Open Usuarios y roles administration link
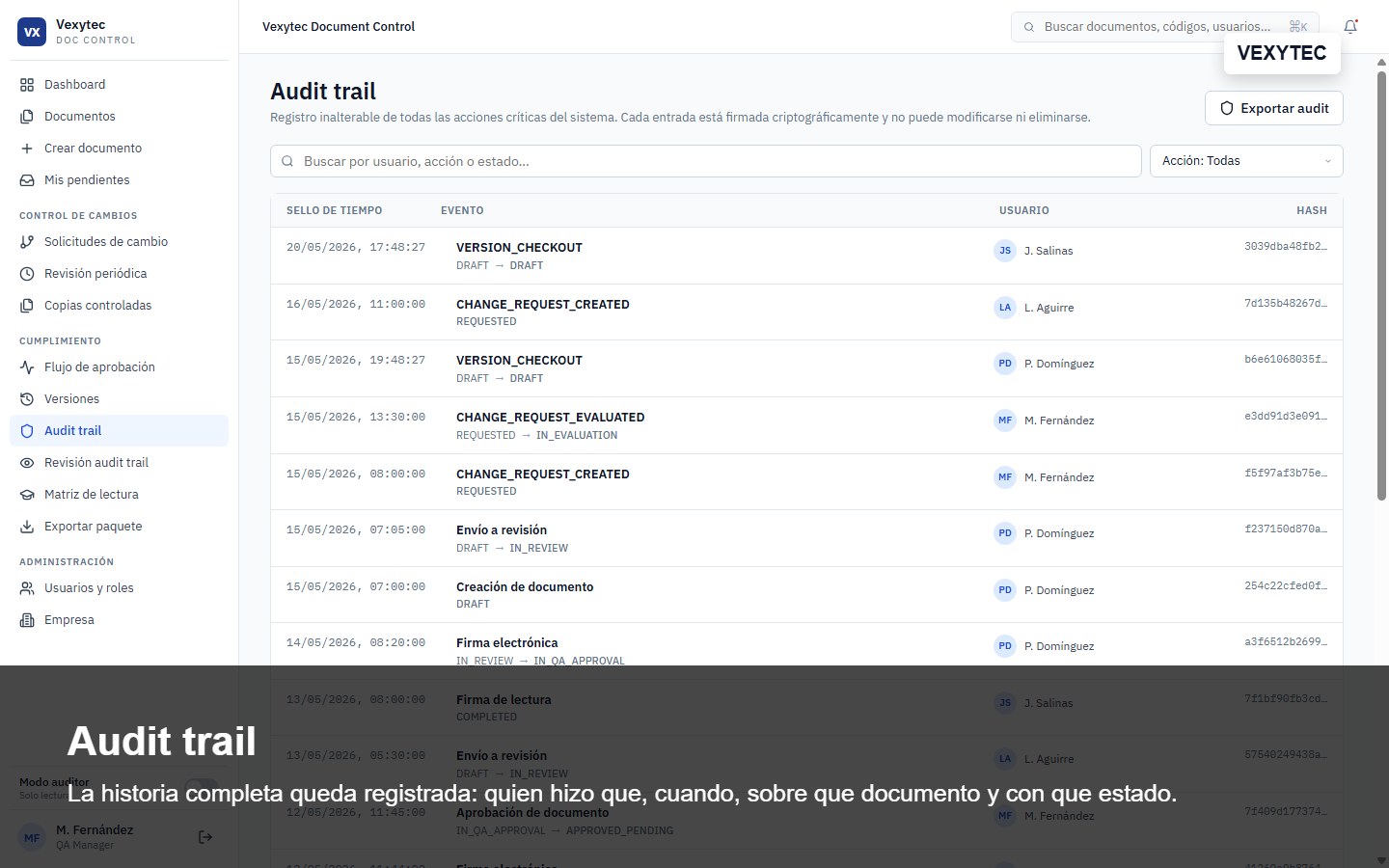 point(120,588)
